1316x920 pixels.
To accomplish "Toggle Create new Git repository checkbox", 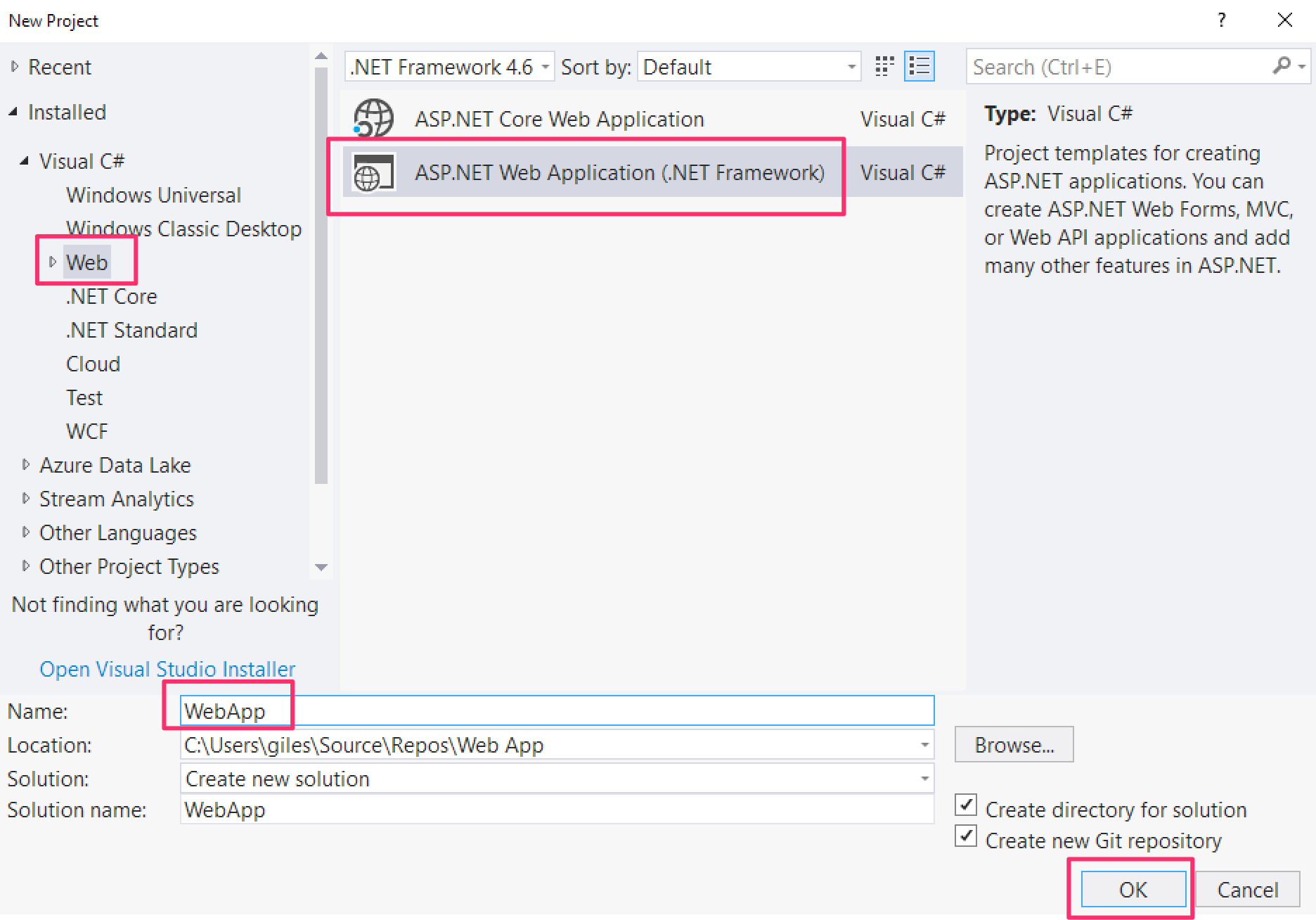I will [x=966, y=836].
